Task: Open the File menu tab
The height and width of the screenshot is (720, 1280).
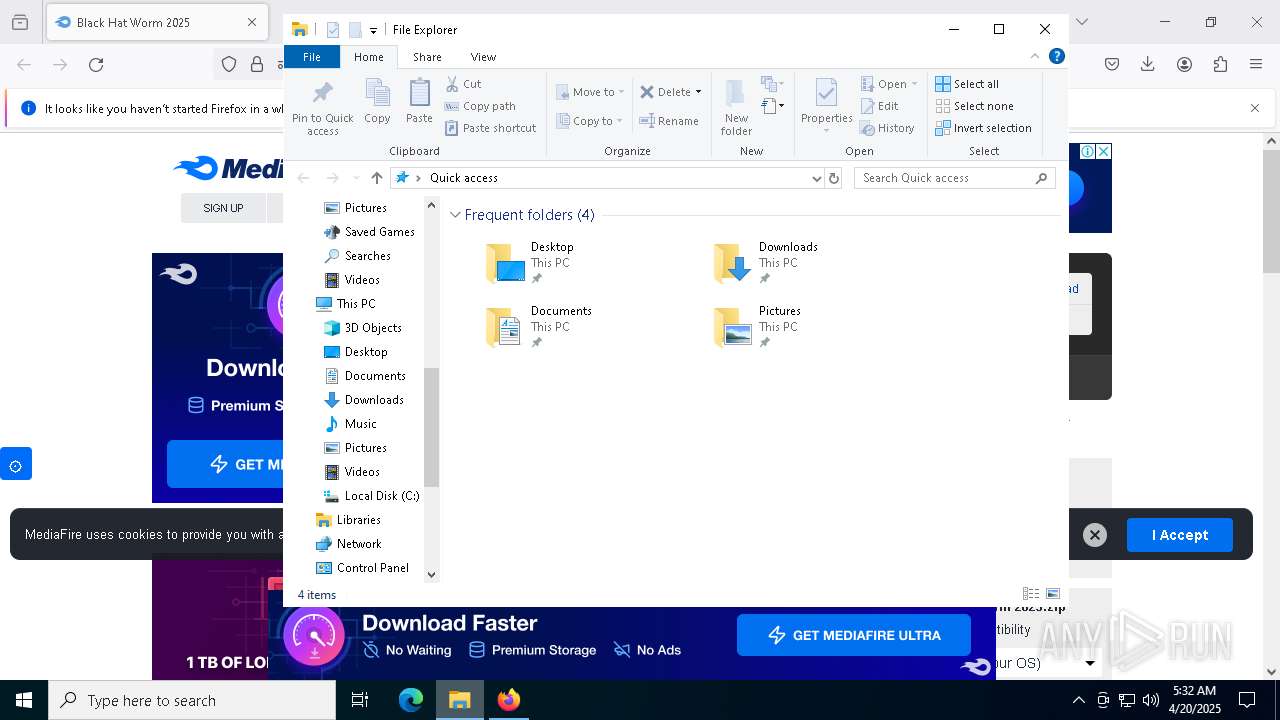Action: [312, 57]
